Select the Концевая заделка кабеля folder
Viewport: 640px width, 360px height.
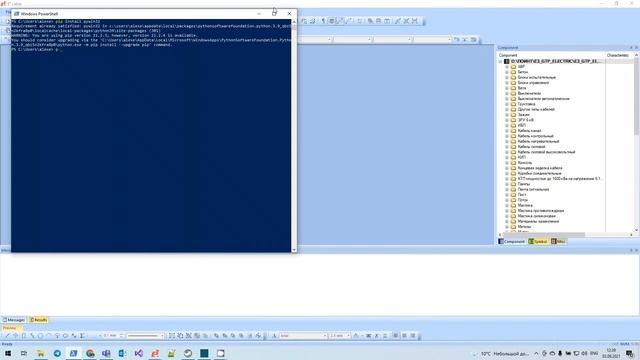click(540, 168)
